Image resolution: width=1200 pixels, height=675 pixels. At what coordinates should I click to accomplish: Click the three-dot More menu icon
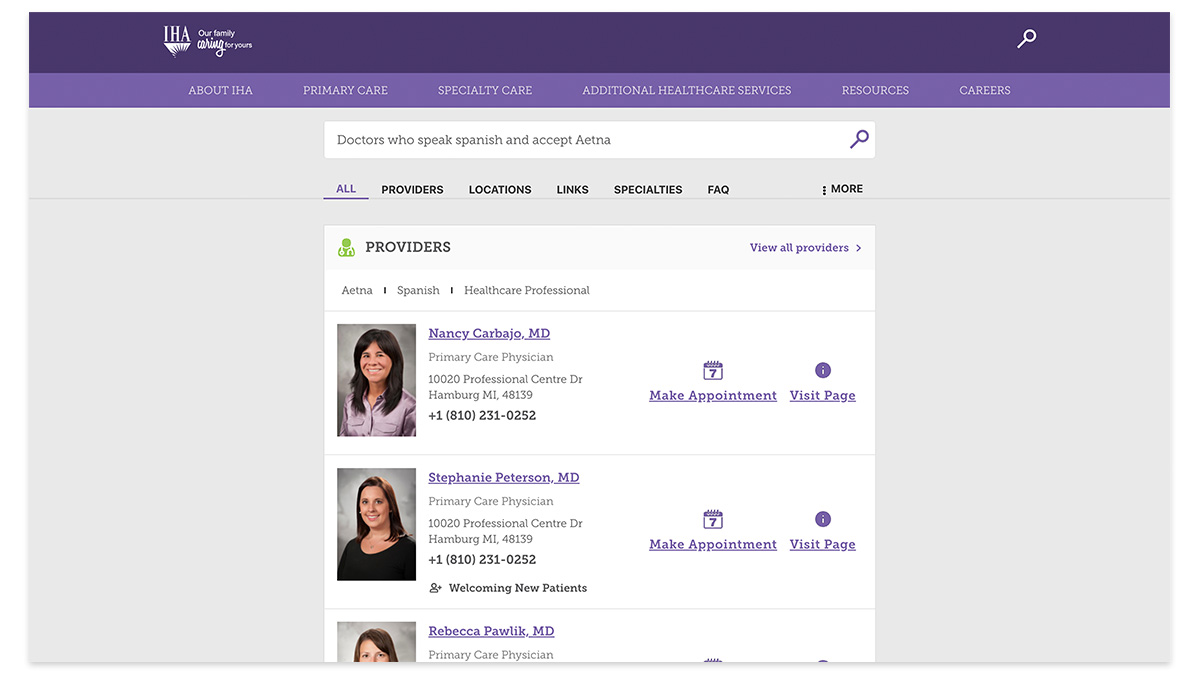coord(824,190)
